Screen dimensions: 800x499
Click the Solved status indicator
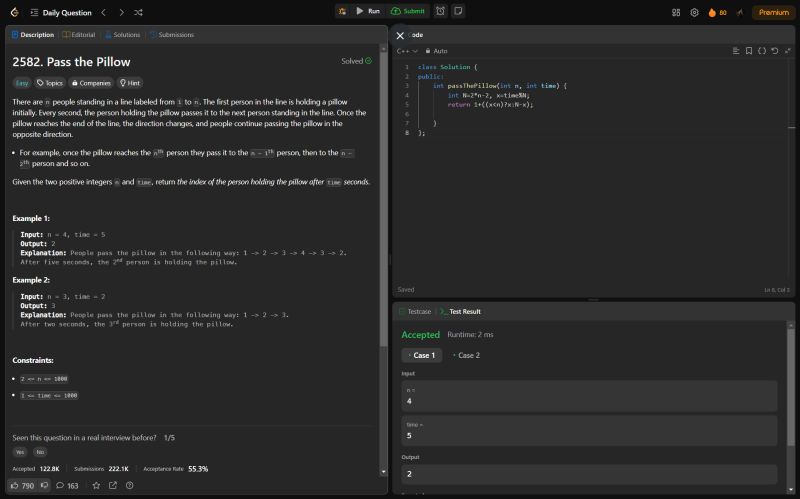[x=356, y=61]
